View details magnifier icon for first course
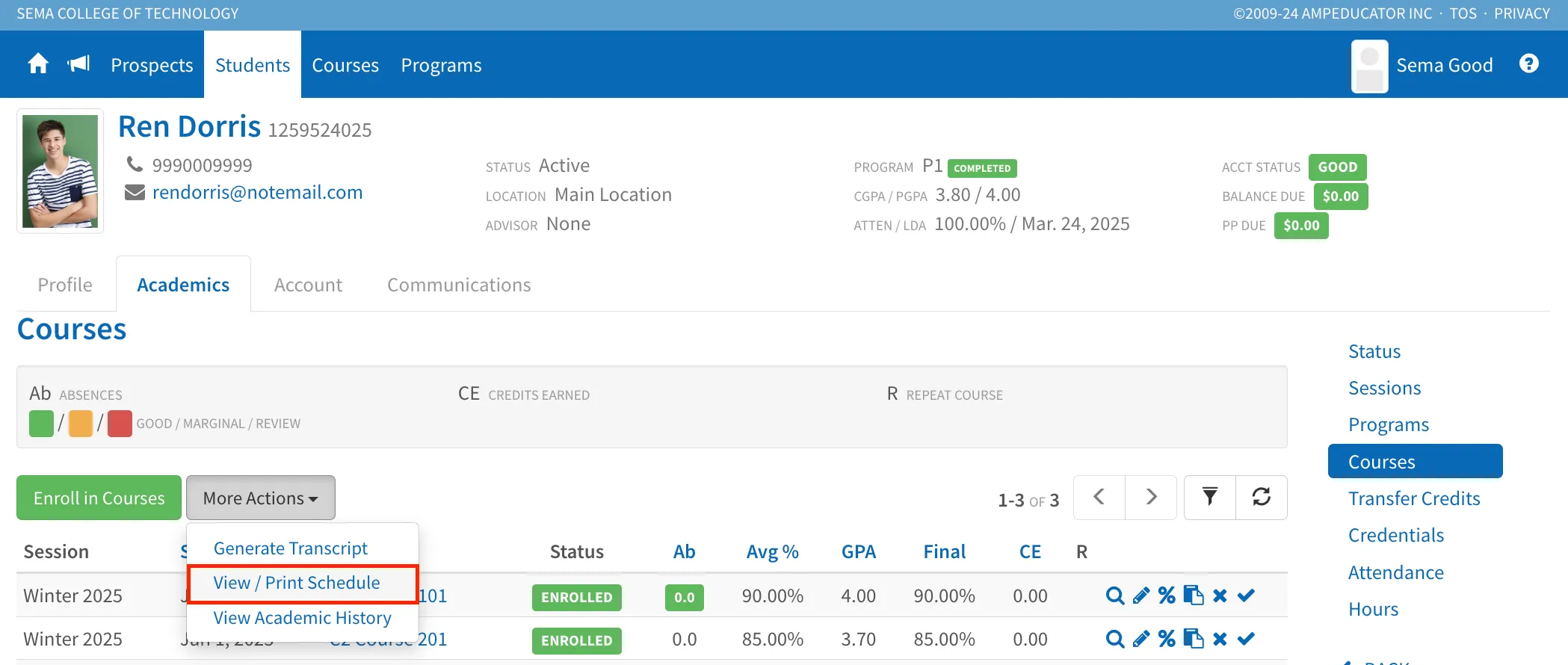This screenshot has height=665, width=1568. pos(1115,596)
